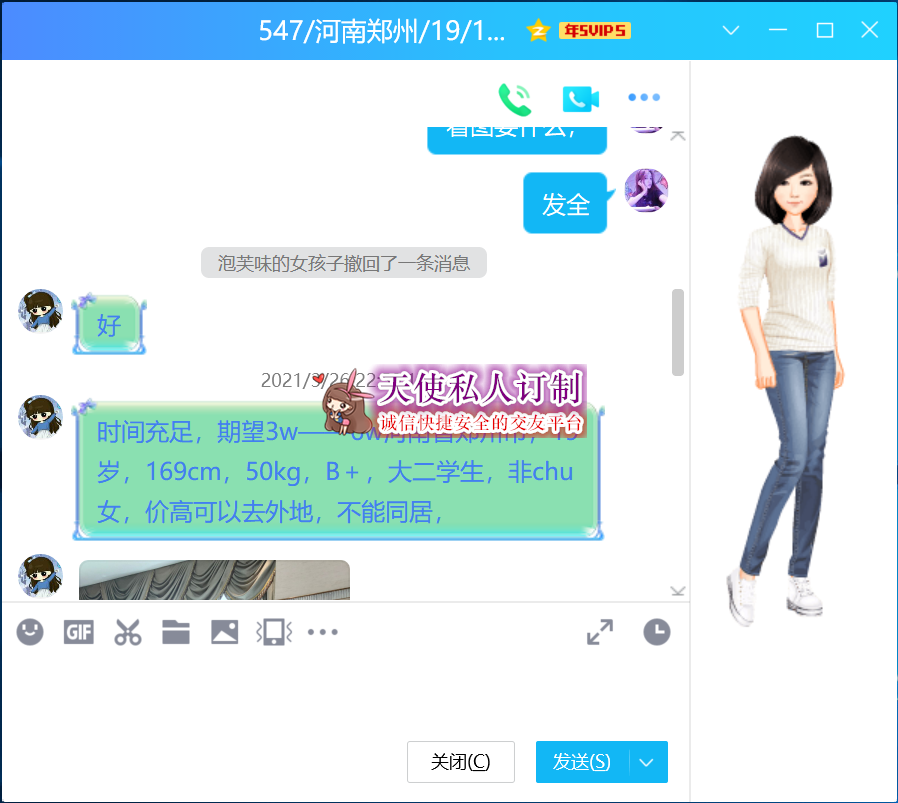Image resolution: width=898 pixels, height=803 pixels.
Task: Expand the input area to full size
Action: pos(600,632)
